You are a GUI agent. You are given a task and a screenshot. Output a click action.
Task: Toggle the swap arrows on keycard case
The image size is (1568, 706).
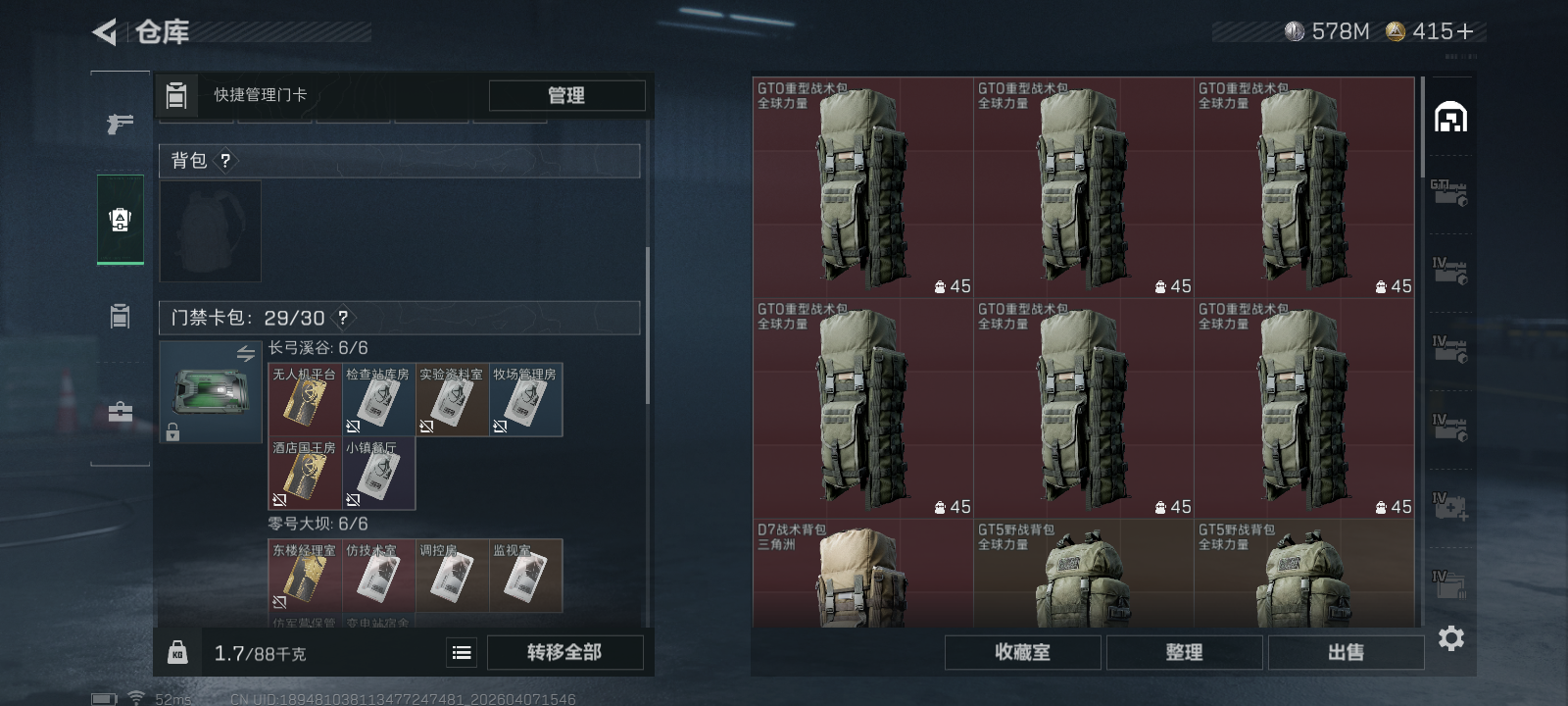[245, 353]
